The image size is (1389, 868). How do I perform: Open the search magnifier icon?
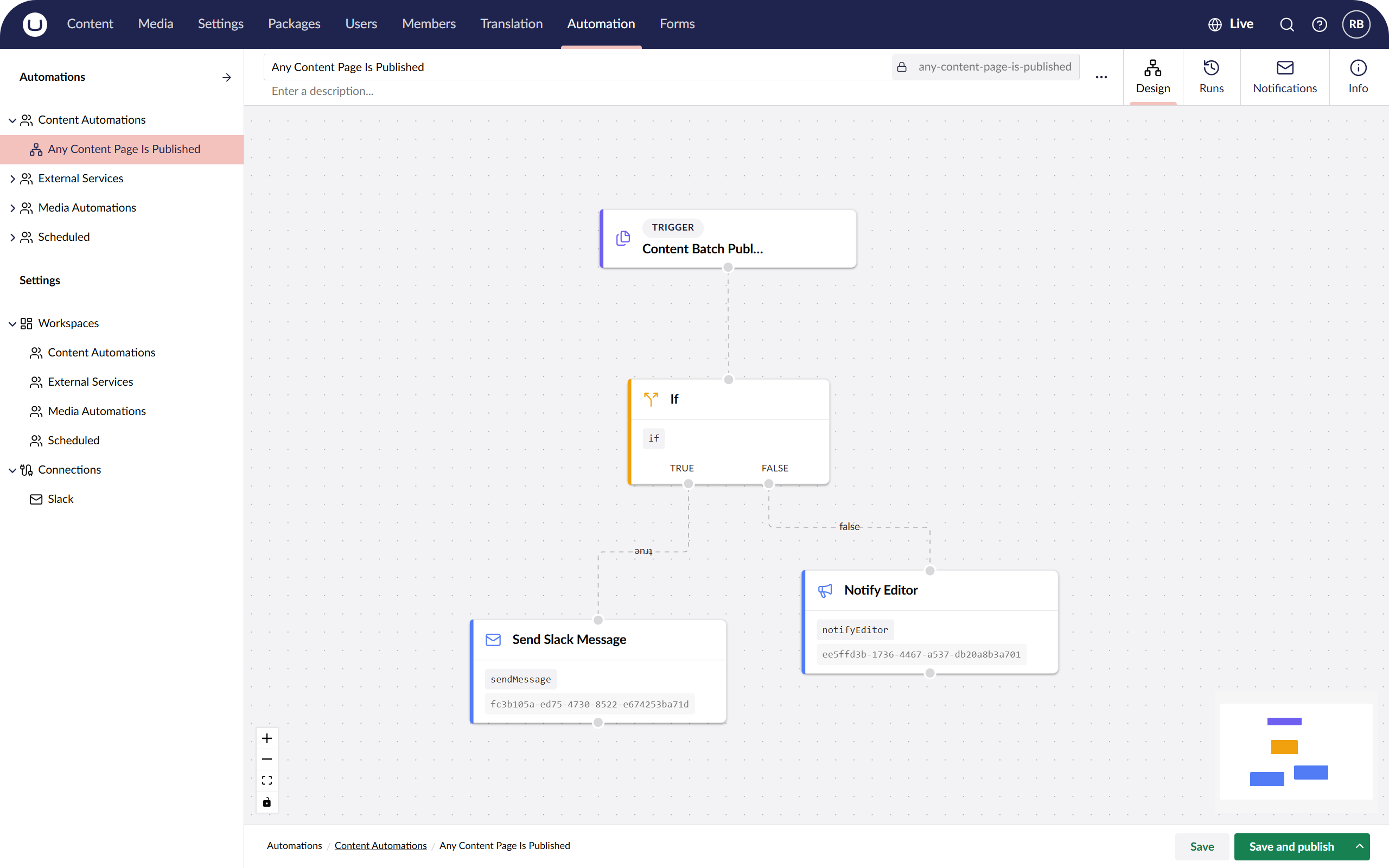point(1287,24)
